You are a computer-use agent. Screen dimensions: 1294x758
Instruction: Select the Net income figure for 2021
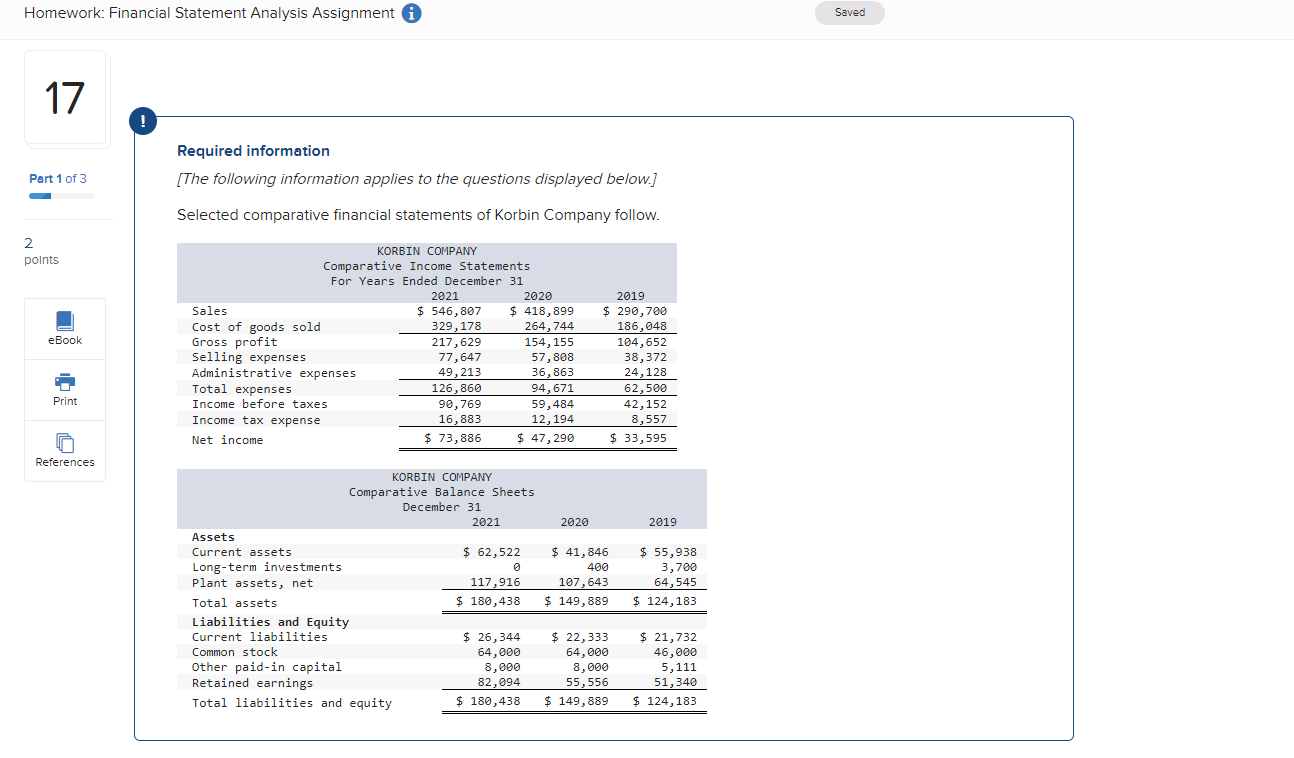coord(455,437)
